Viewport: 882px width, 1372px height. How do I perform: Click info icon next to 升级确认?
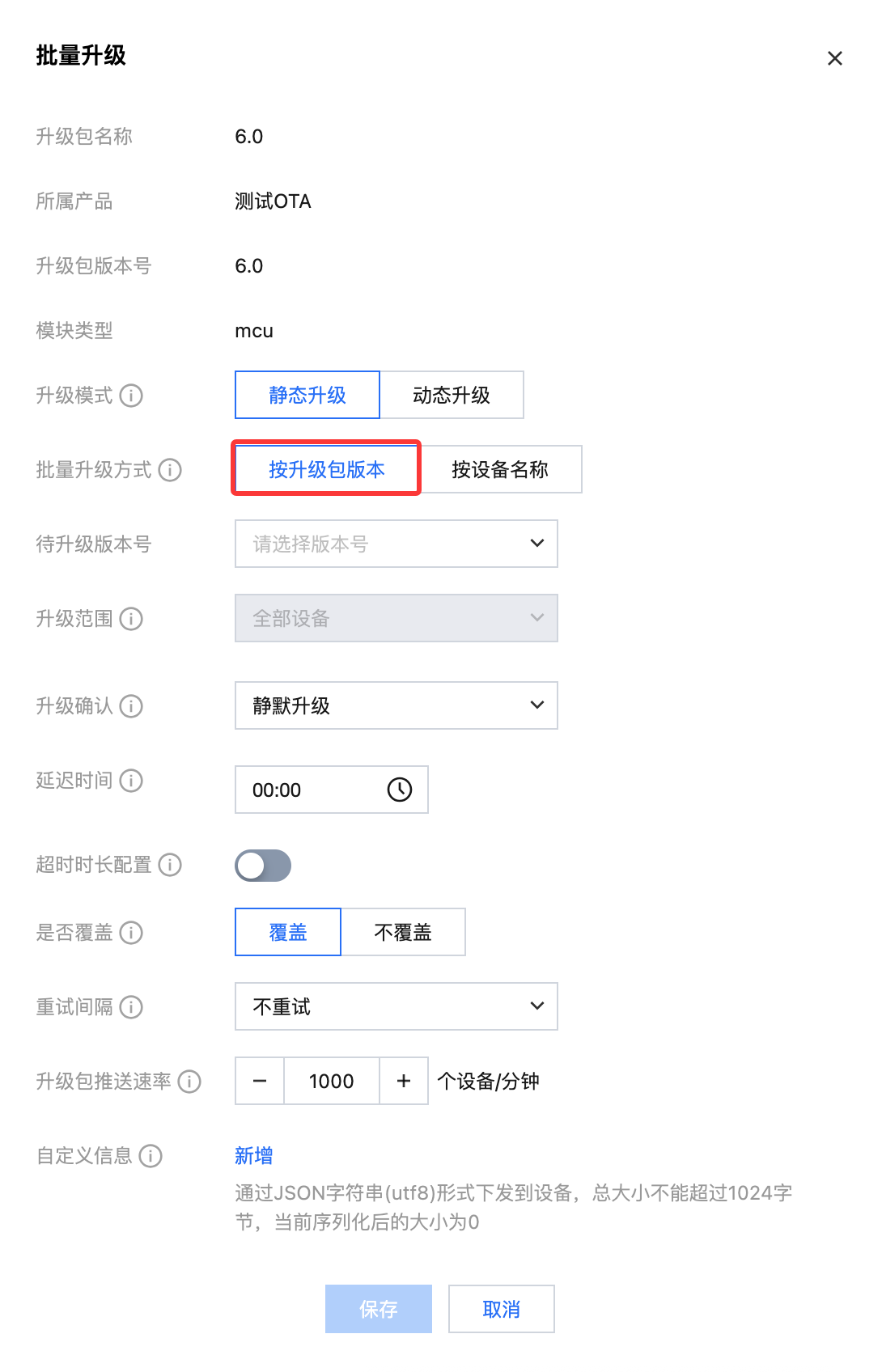click(x=131, y=706)
